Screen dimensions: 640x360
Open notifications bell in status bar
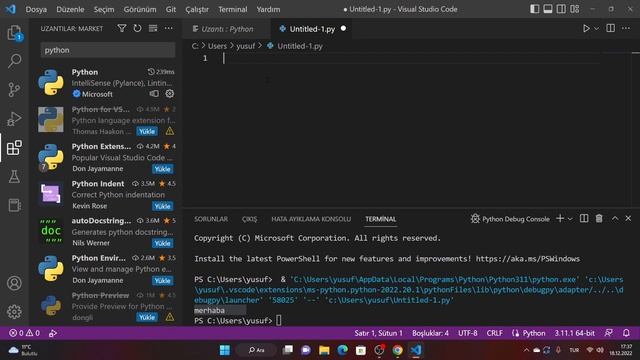point(626,333)
